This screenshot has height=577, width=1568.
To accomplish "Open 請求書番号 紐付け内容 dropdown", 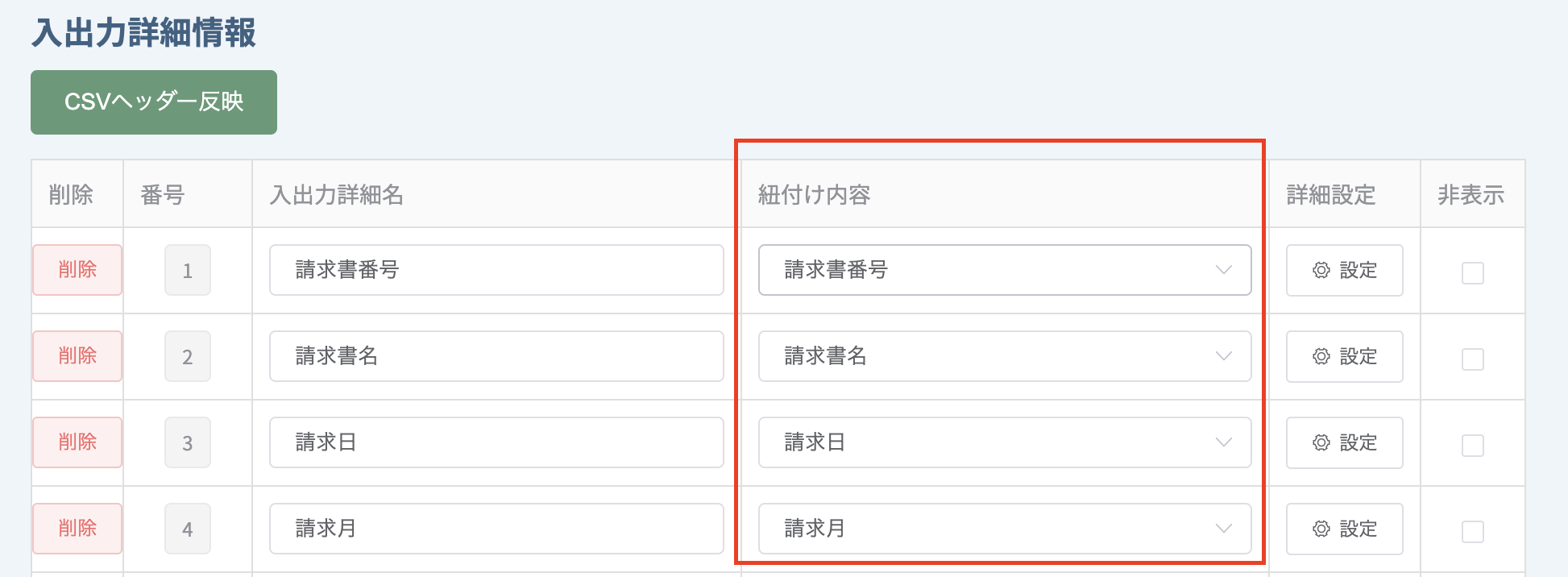I will pyautogui.click(x=1005, y=270).
